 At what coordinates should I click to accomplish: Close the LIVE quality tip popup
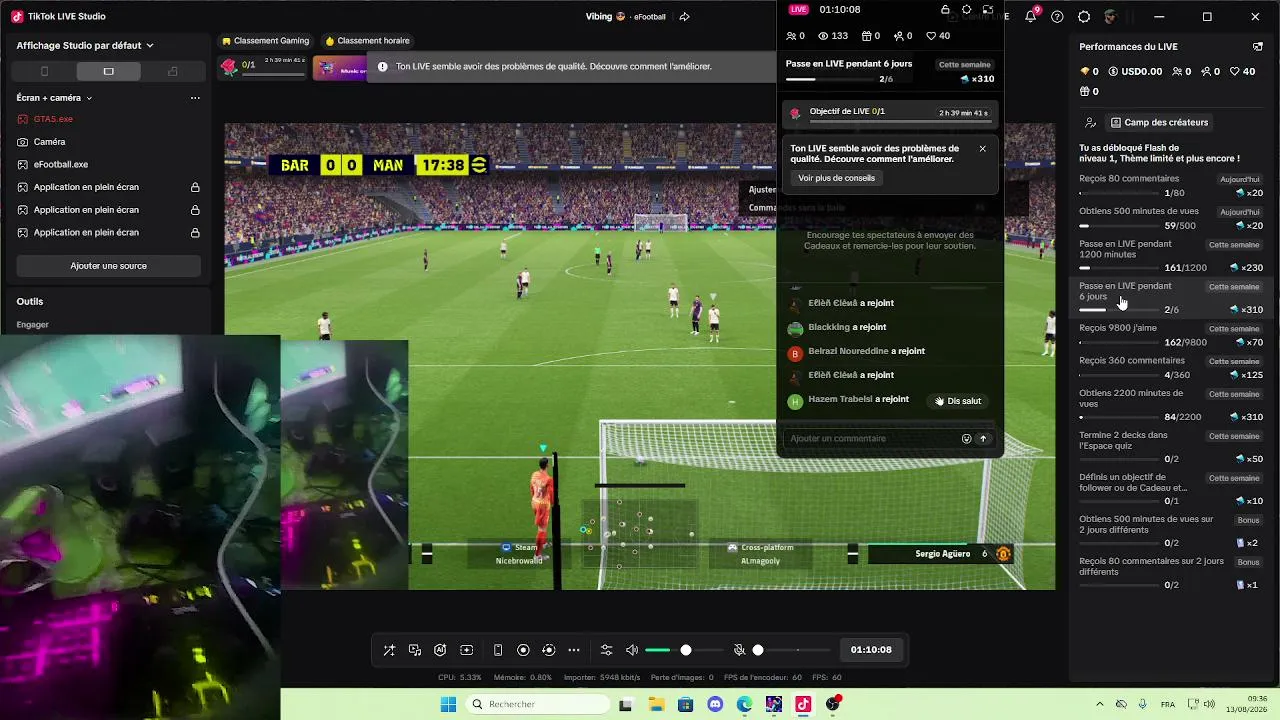coord(982,148)
